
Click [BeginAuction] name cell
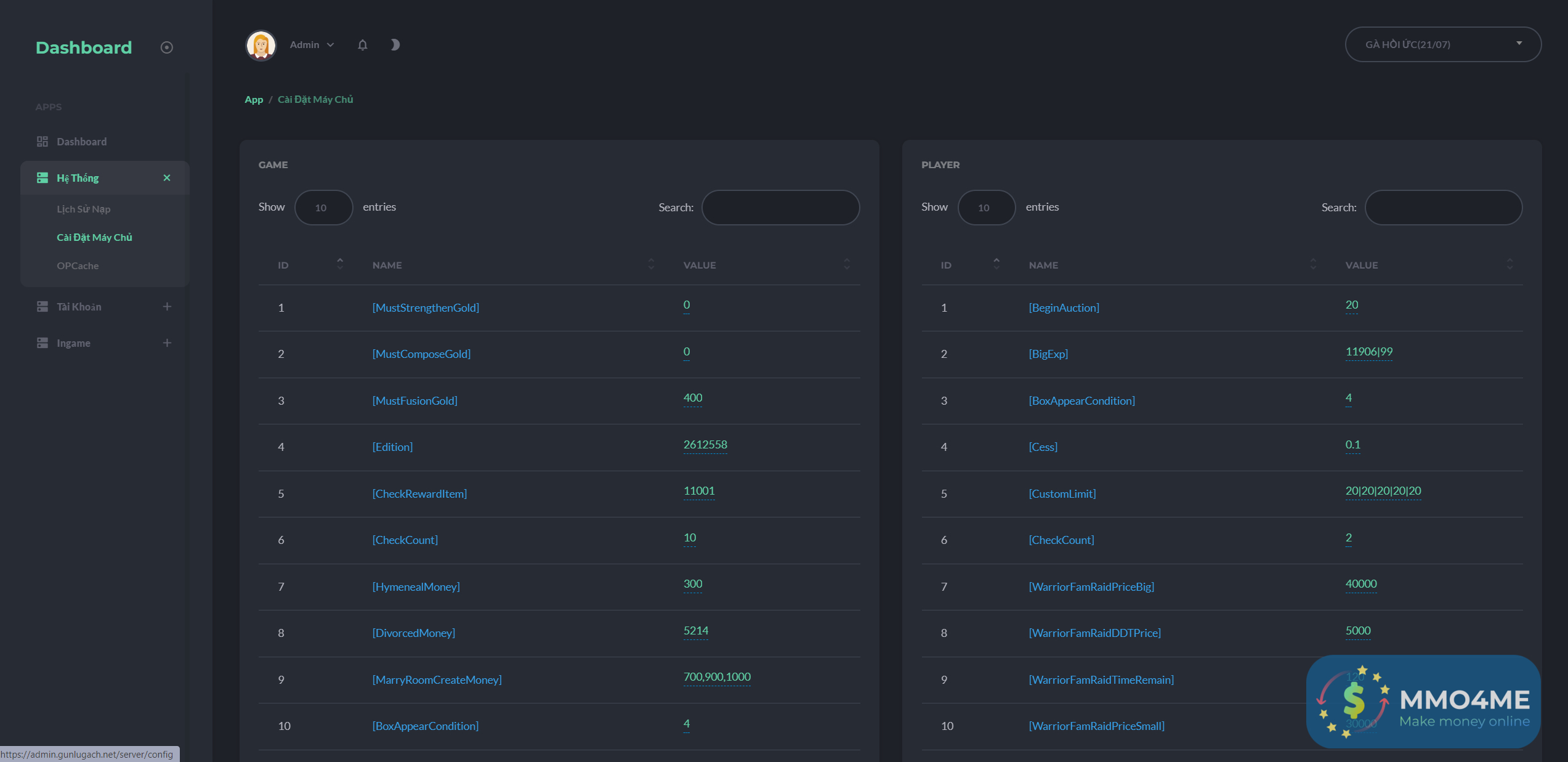tap(1064, 308)
